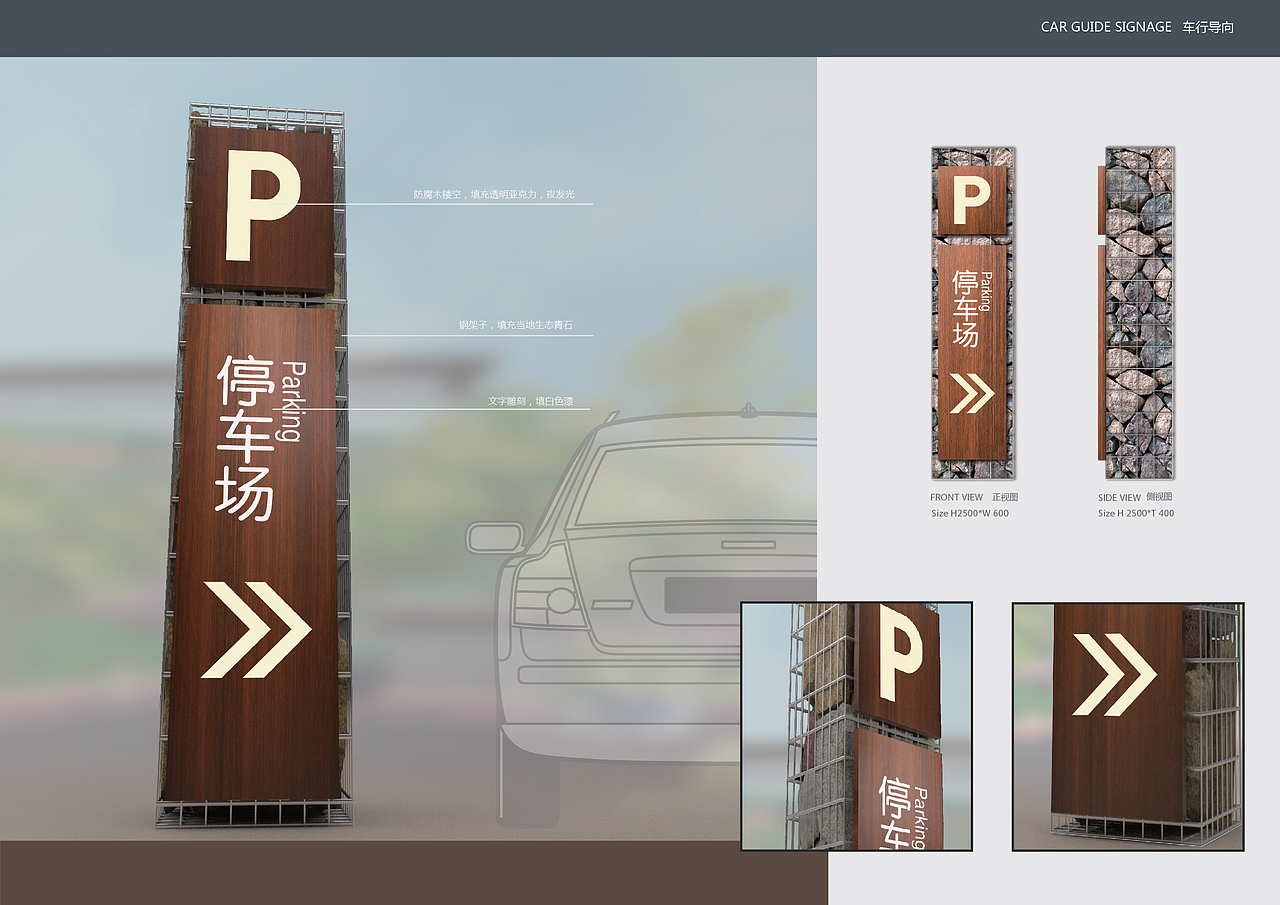
Task: Click the double chevron in the front view drawing
Action: coord(972,393)
